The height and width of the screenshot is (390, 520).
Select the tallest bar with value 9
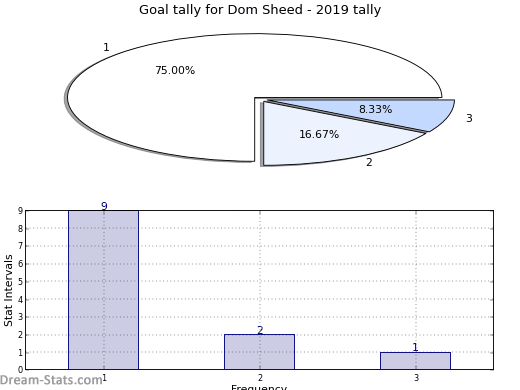tap(104, 290)
